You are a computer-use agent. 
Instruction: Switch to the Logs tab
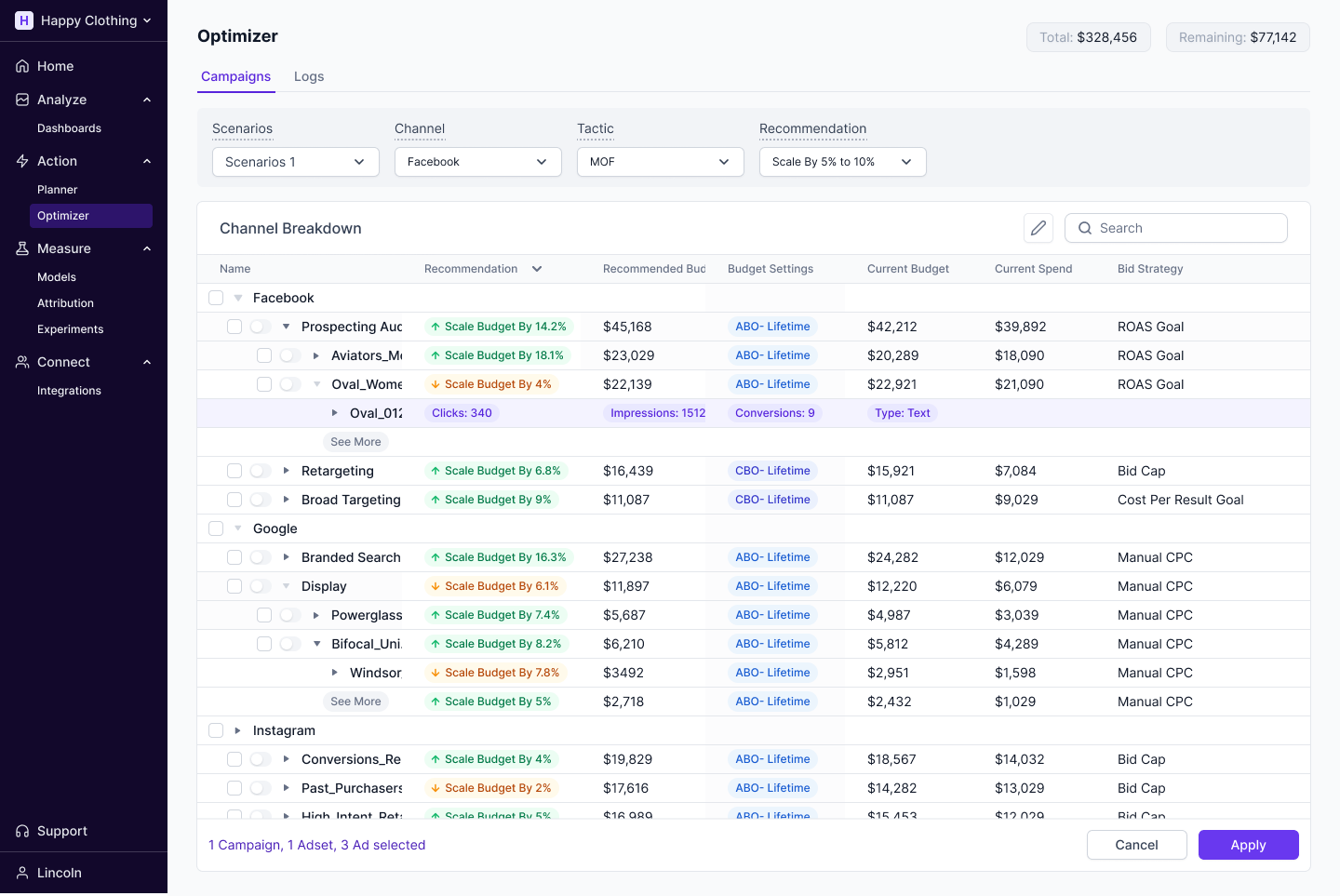tap(309, 76)
